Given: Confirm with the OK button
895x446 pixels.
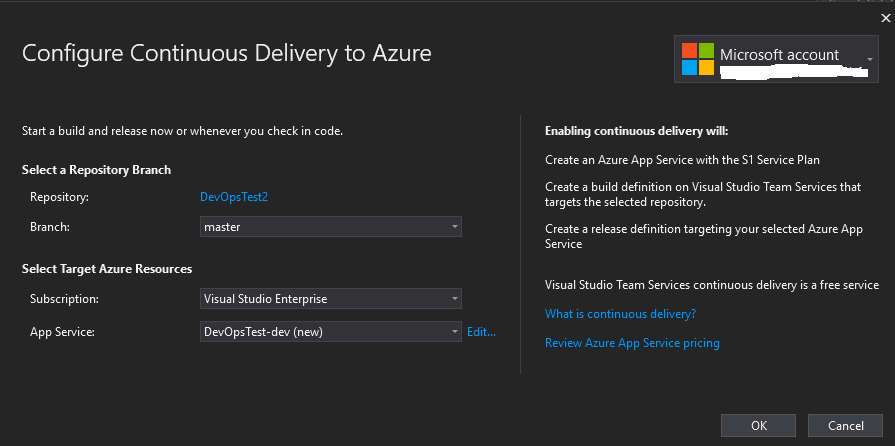Looking at the screenshot, I should click(759, 425).
